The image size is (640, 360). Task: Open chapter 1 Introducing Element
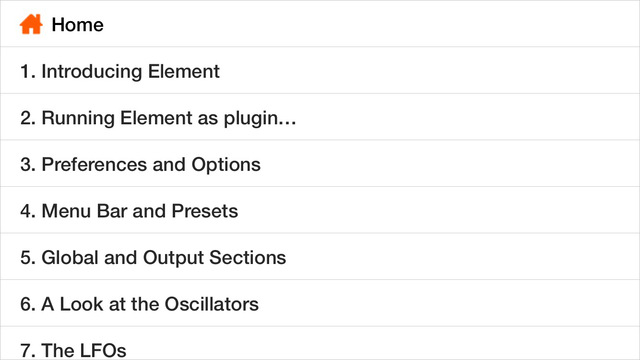tap(320, 71)
